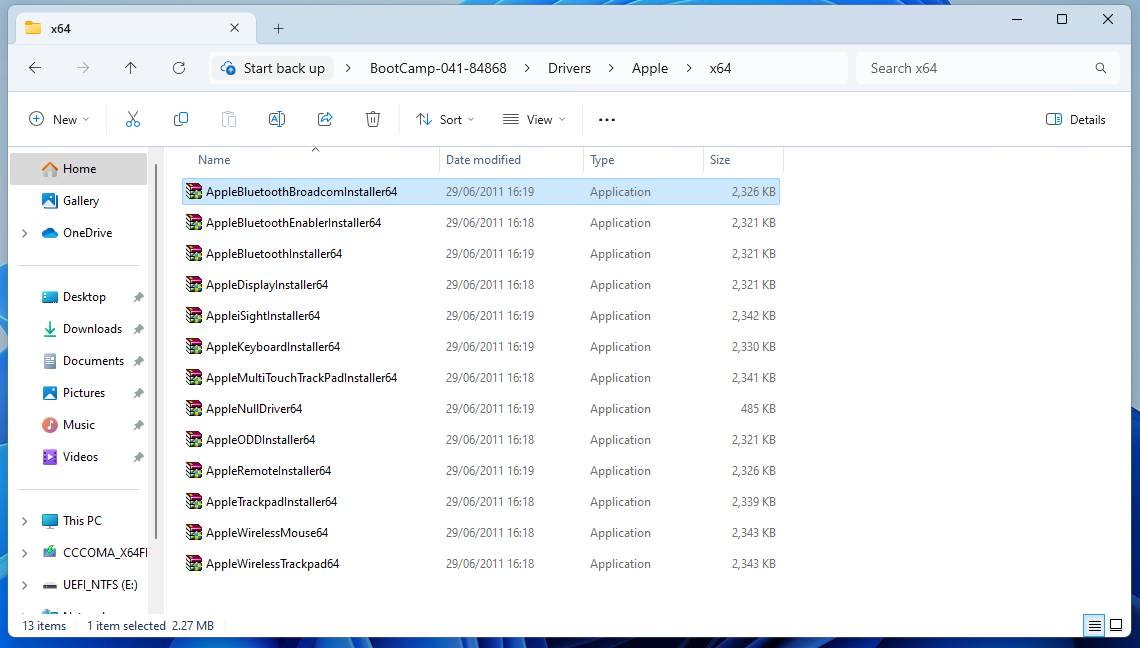Add a new tab with plus

[278, 28]
